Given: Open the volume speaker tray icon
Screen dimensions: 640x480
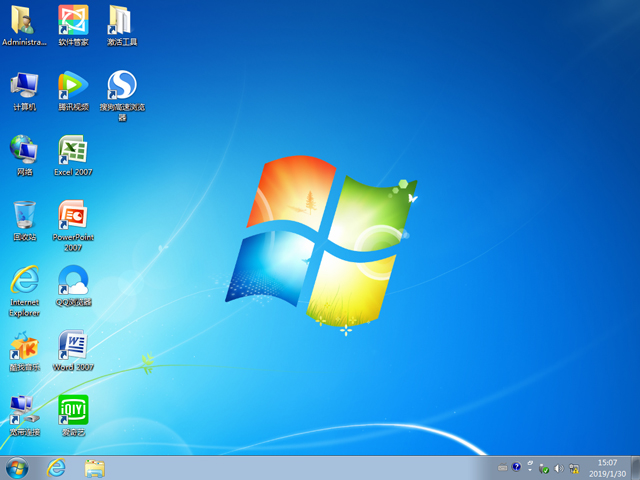Looking at the screenshot, I should coord(559,469).
